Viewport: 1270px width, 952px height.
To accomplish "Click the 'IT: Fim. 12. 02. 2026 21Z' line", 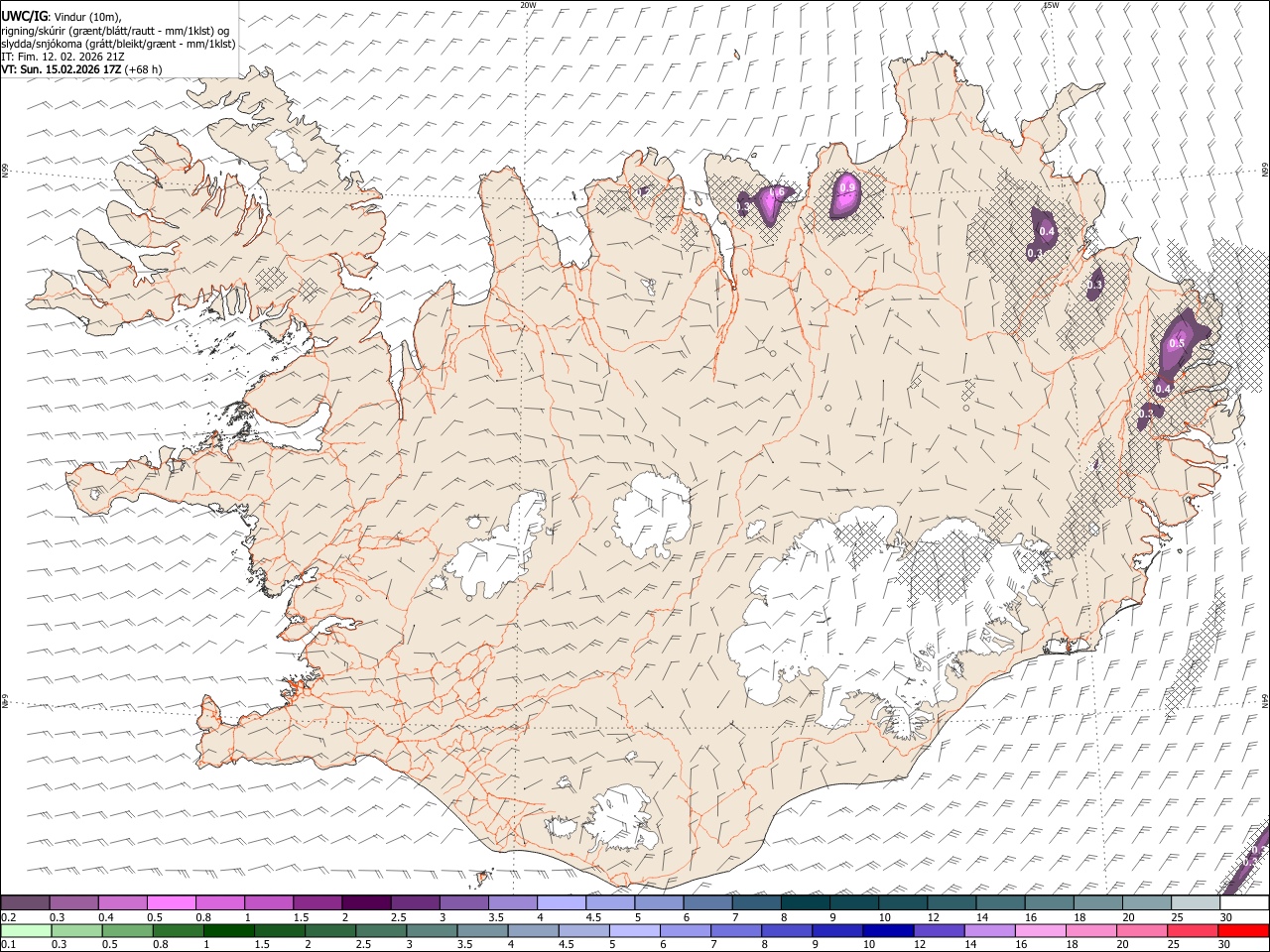I will click(x=63, y=57).
